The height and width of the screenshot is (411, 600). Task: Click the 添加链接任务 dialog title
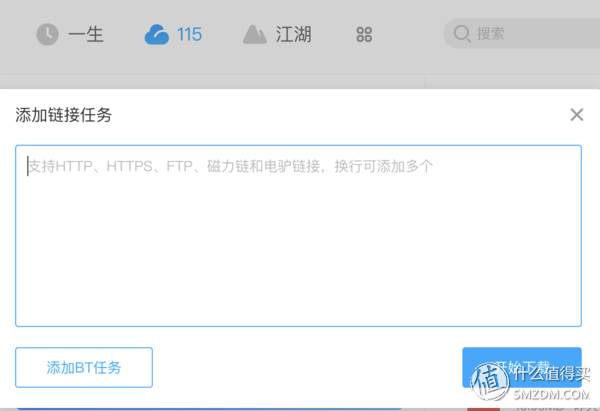pos(64,115)
